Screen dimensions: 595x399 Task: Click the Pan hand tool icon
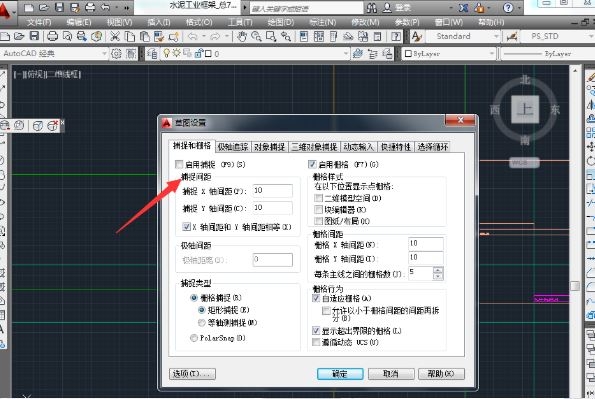click(241, 36)
